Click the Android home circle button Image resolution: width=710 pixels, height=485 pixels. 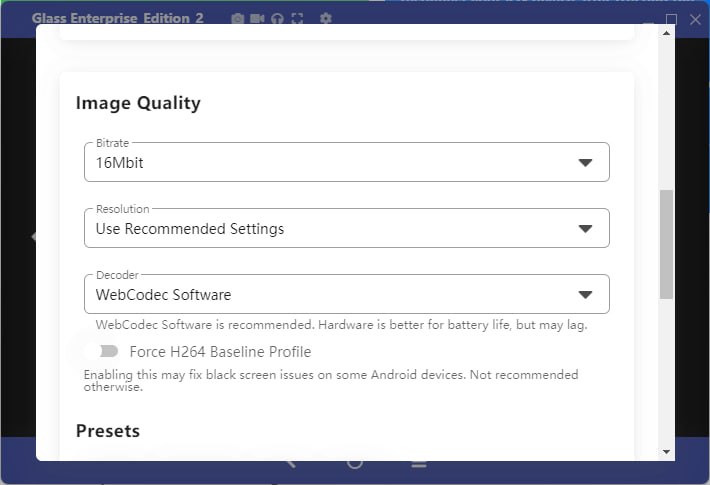[x=355, y=464]
